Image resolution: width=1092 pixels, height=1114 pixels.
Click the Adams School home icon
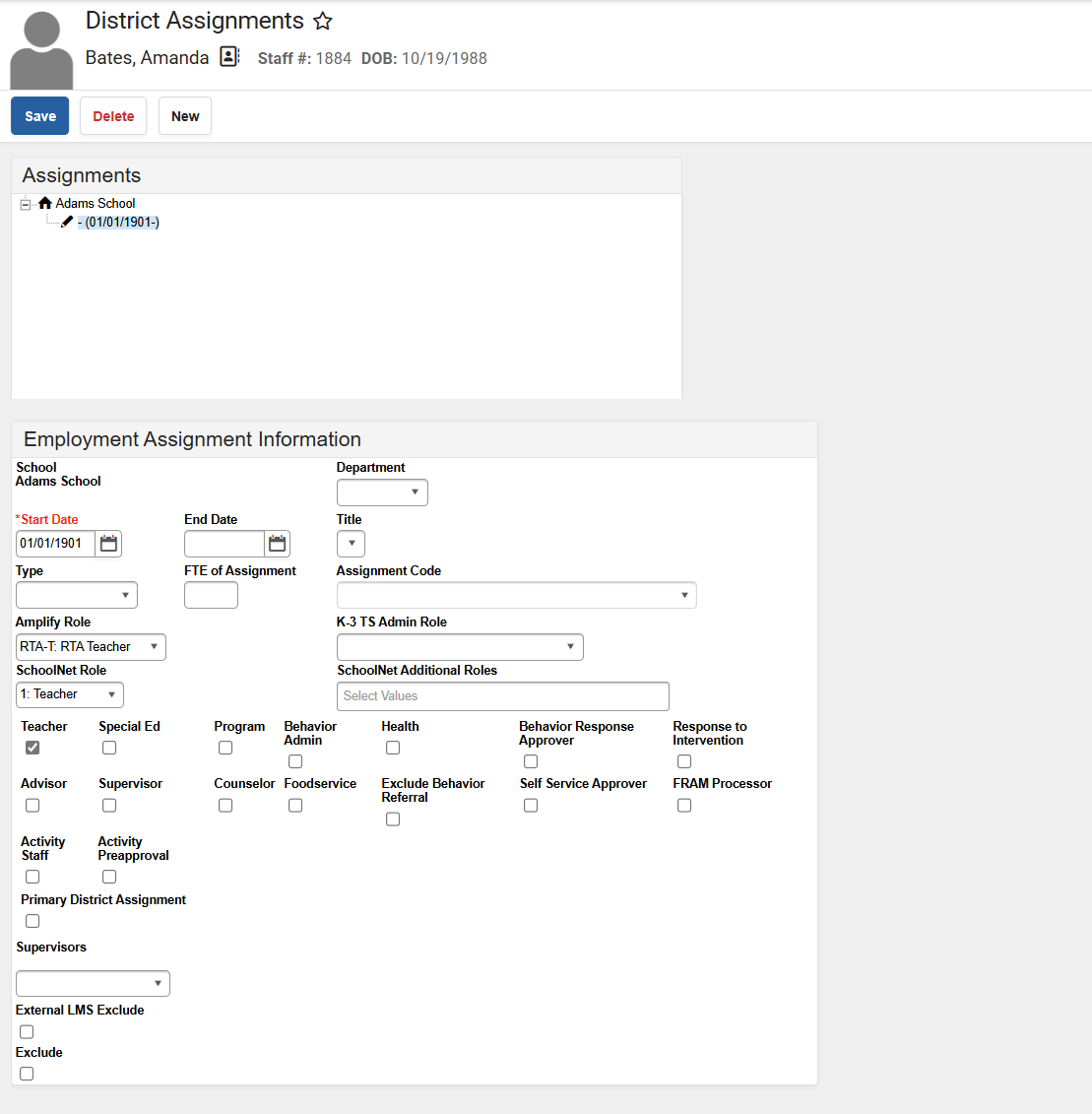click(45, 203)
